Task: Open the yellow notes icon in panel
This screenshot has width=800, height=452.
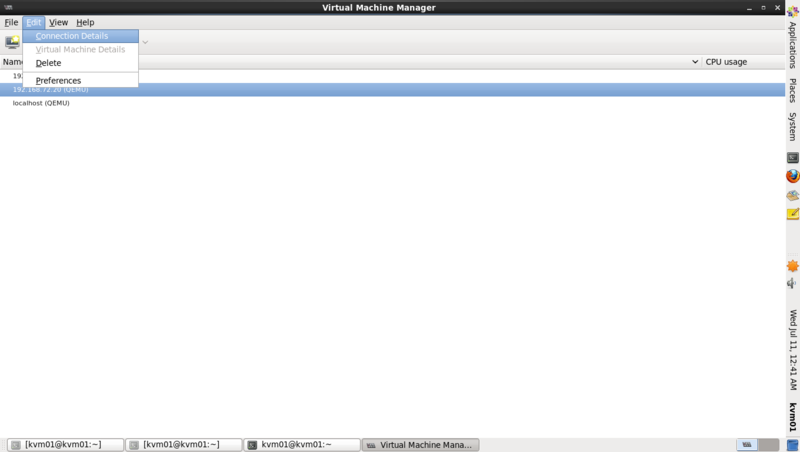Action: pos(792,214)
